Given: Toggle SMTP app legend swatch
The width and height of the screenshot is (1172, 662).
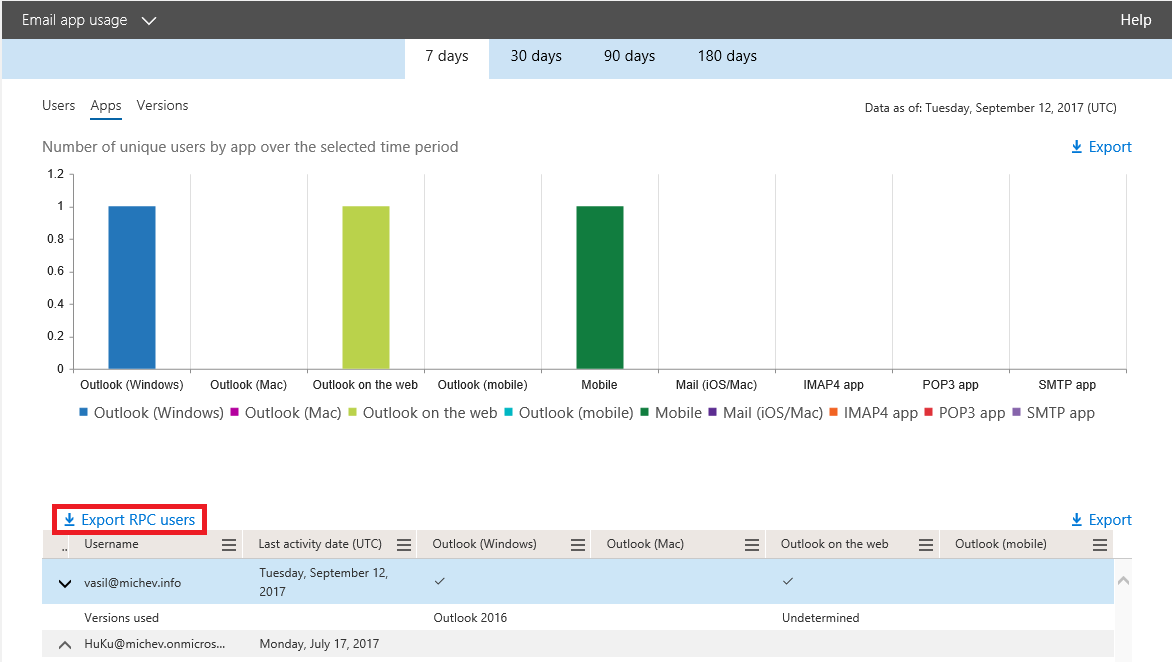Looking at the screenshot, I should [1017, 412].
